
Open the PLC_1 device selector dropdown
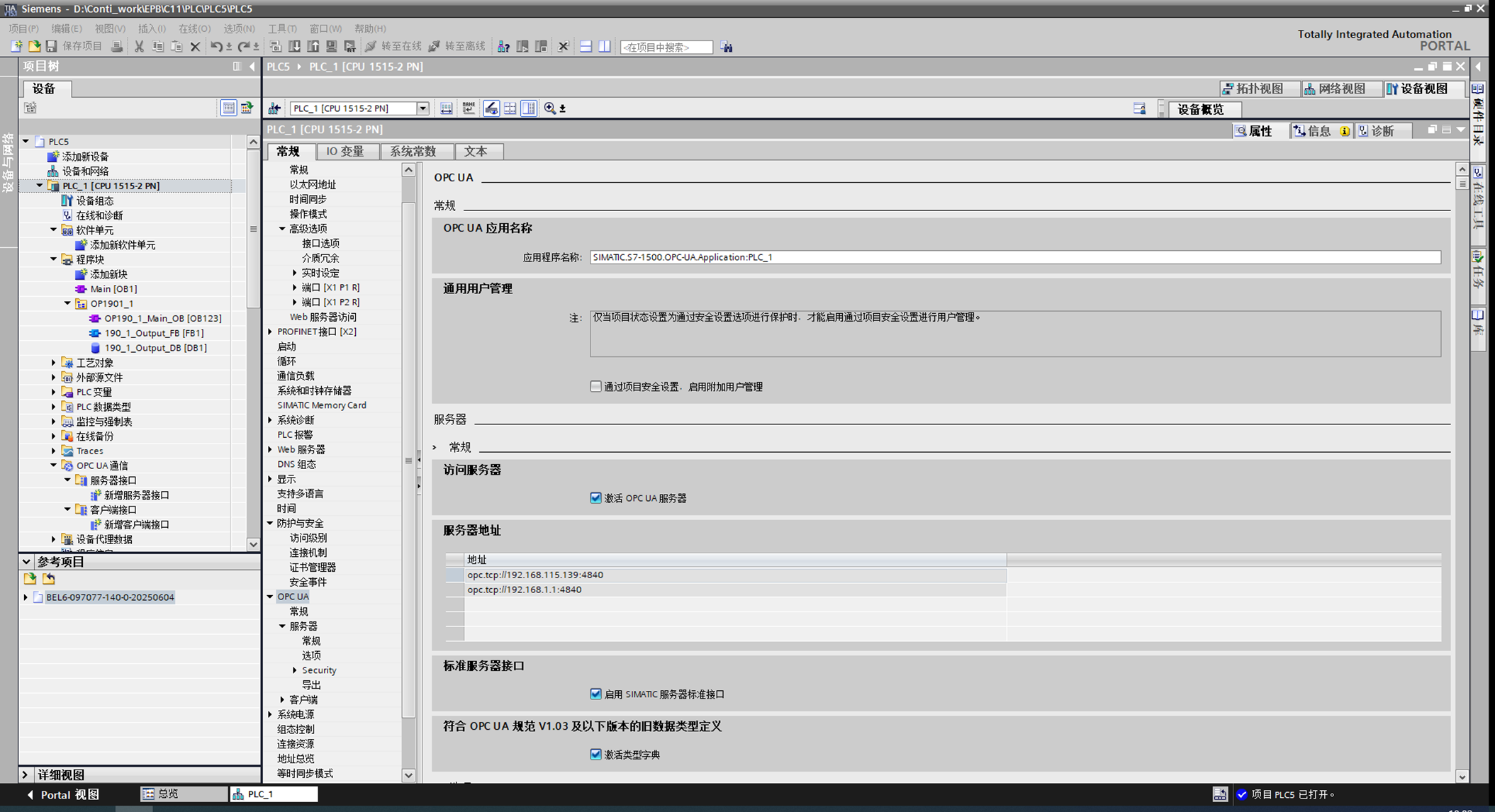(422, 108)
